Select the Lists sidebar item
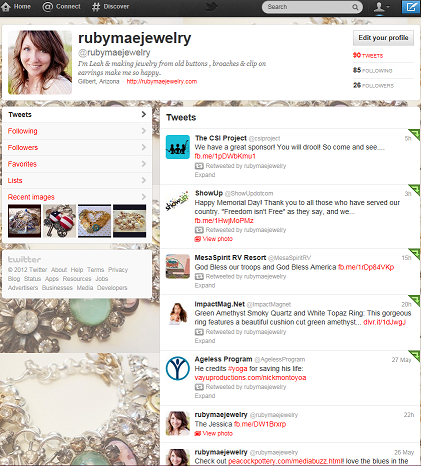This screenshot has height=466, width=421. [77, 180]
